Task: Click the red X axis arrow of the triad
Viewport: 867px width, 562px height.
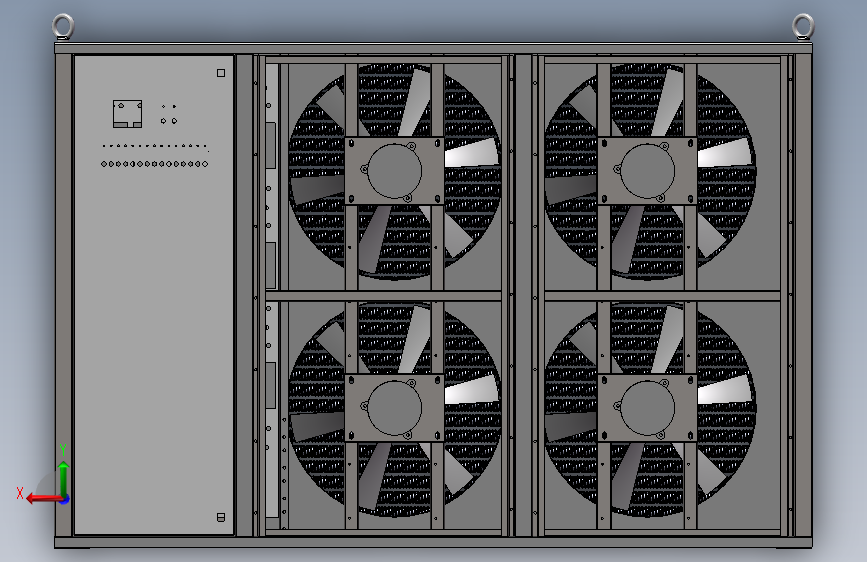Action: coord(44,499)
